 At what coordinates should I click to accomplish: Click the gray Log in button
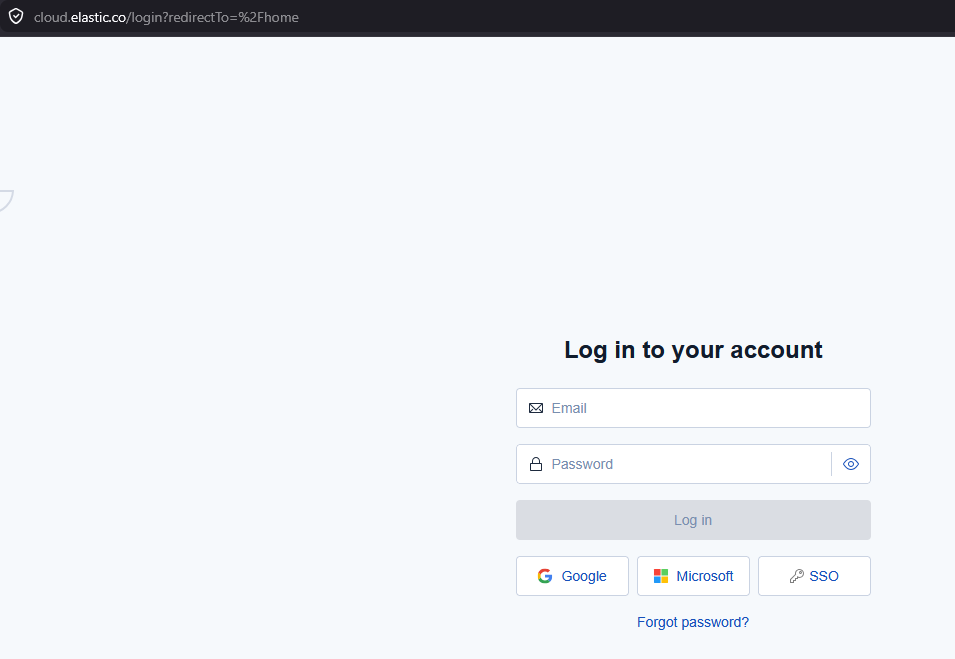point(693,520)
